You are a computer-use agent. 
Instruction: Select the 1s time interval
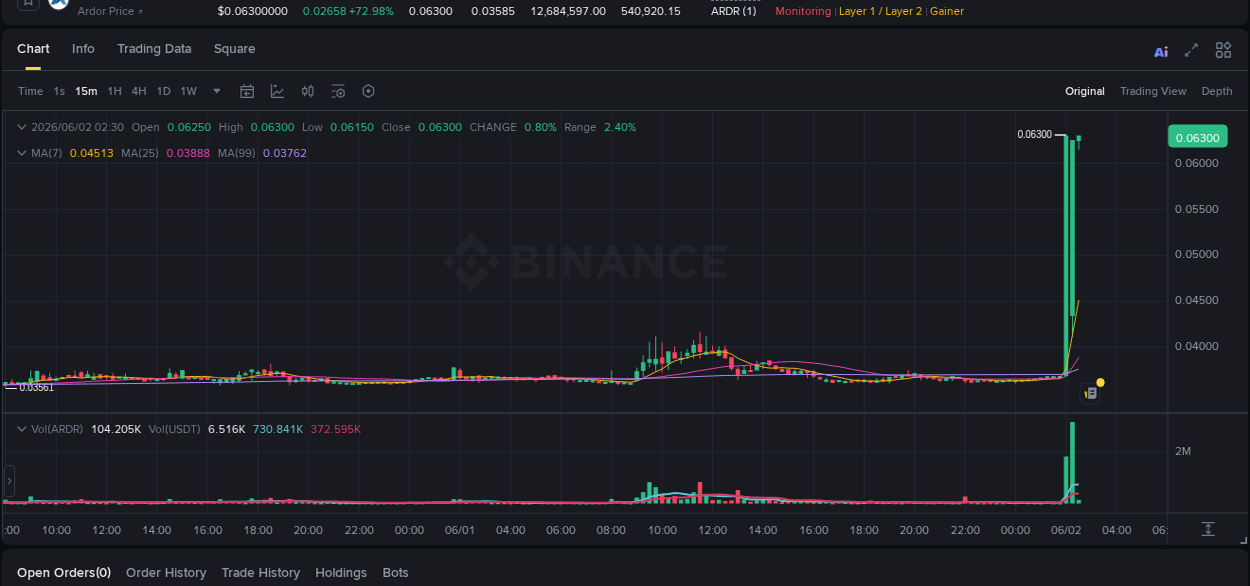[x=59, y=91]
